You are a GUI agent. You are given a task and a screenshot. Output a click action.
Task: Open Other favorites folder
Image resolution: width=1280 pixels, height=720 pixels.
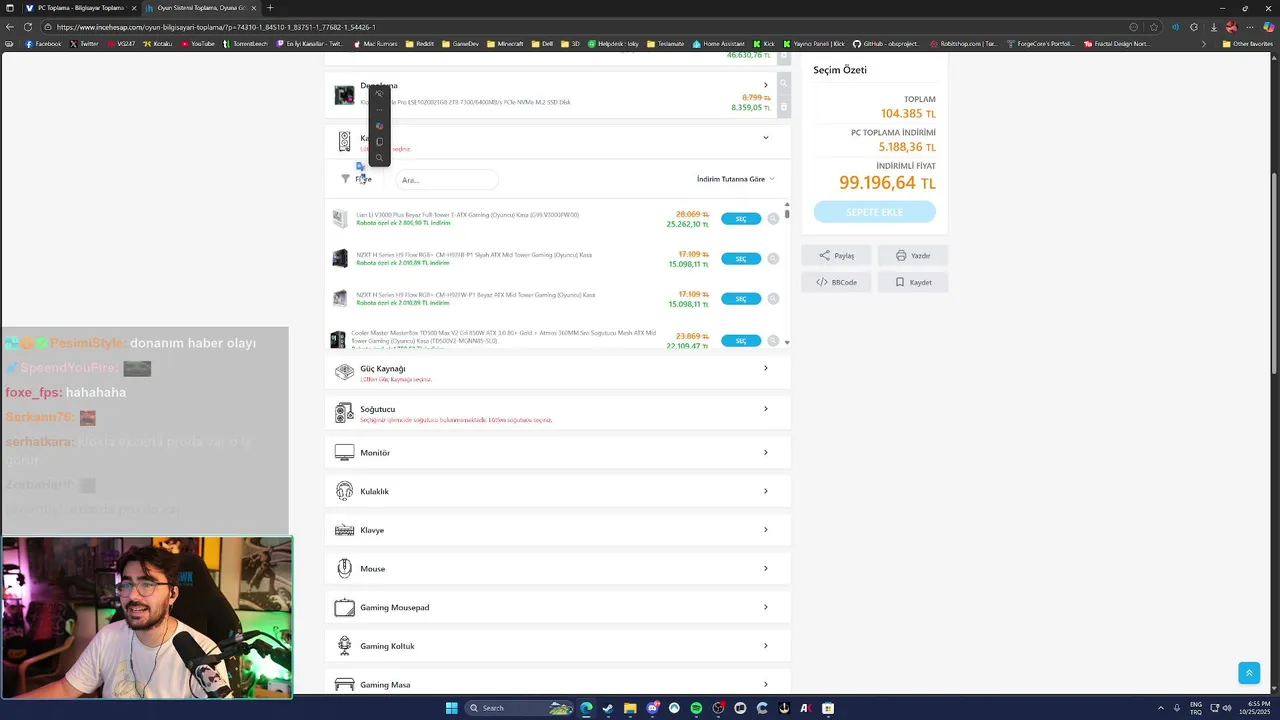[1247, 44]
